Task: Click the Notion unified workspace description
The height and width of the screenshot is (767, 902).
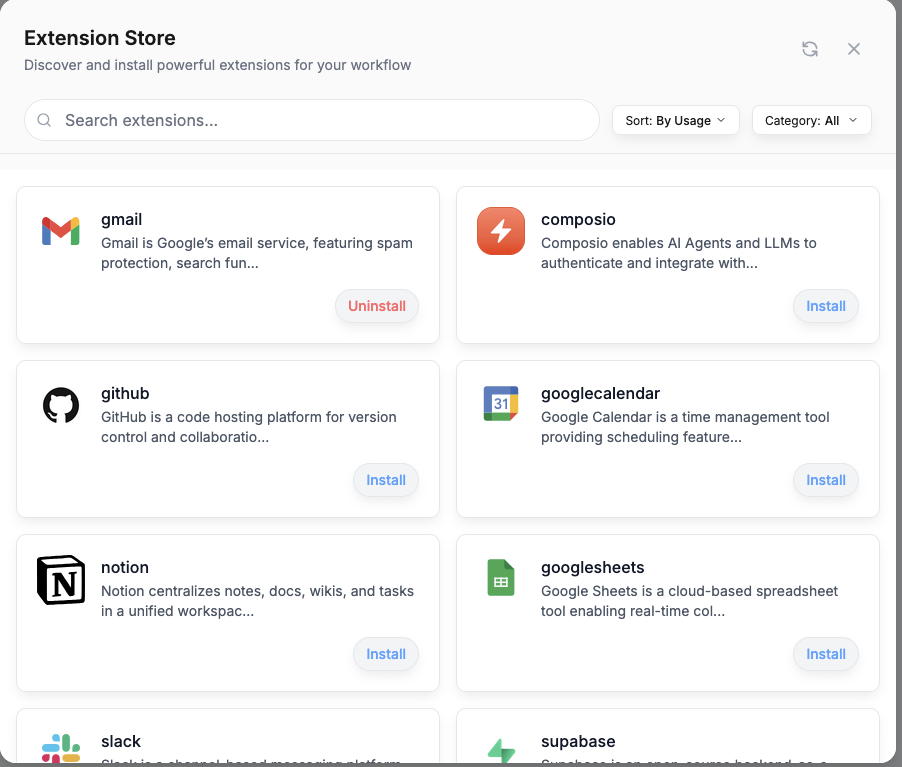Action: (x=257, y=601)
